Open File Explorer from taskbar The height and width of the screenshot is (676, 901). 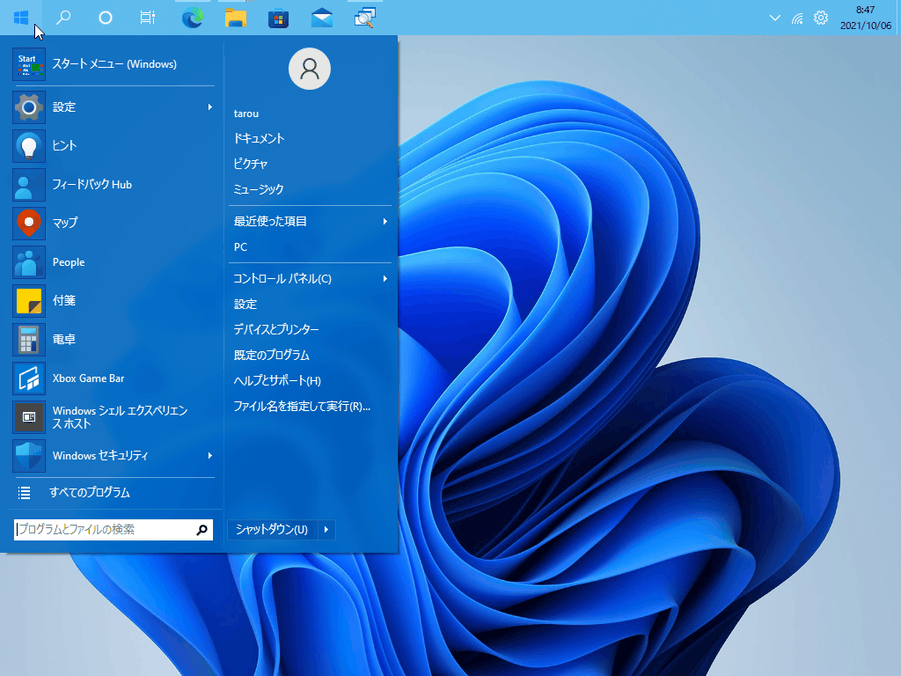(236, 18)
